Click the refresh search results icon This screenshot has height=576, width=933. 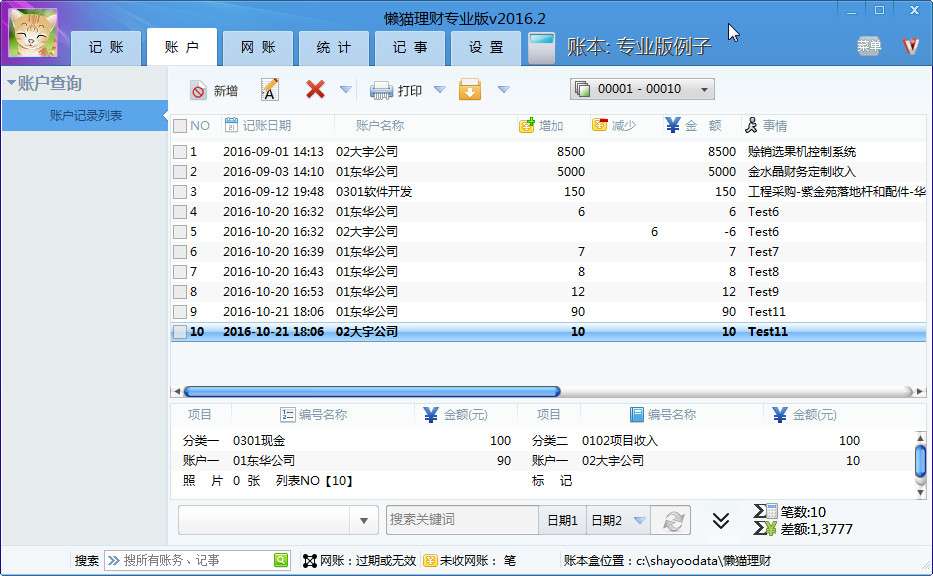(x=672, y=521)
